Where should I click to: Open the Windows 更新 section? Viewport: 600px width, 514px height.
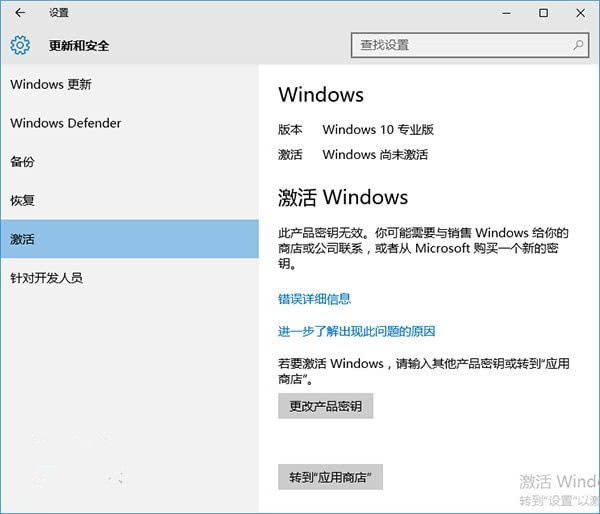[x=129, y=84]
